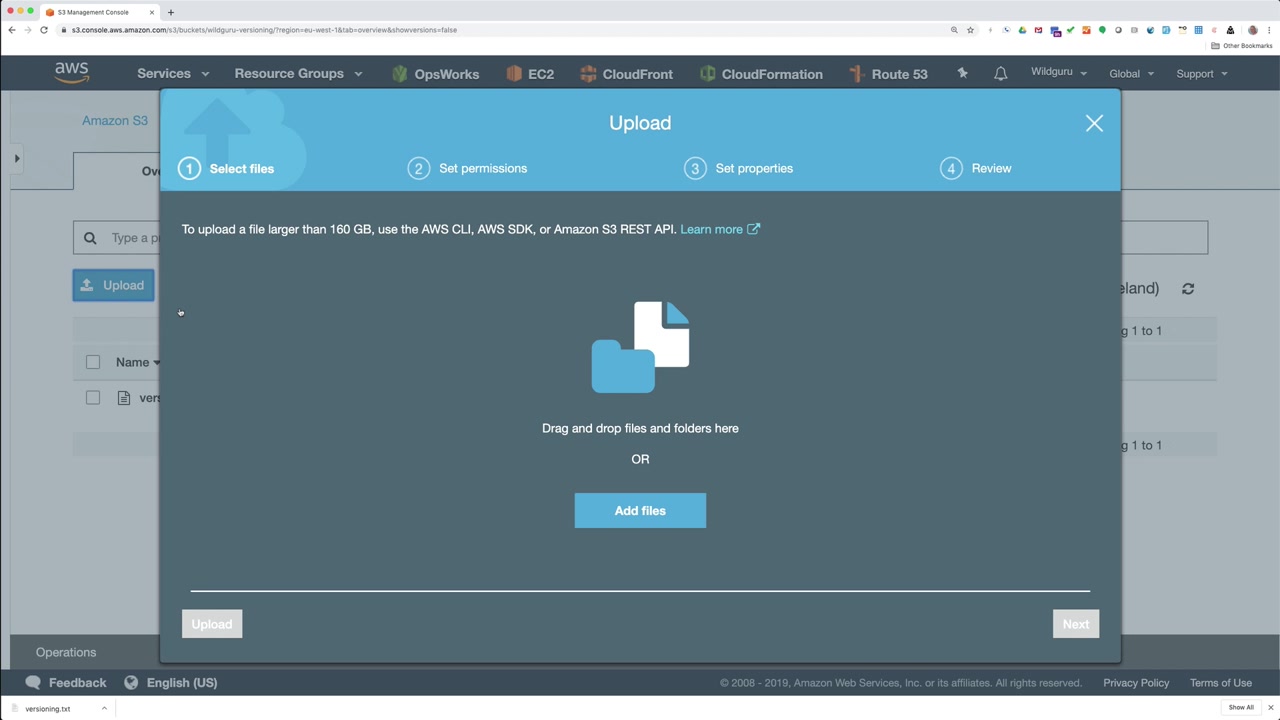Click the Next button in the dialog

pos(1076,624)
